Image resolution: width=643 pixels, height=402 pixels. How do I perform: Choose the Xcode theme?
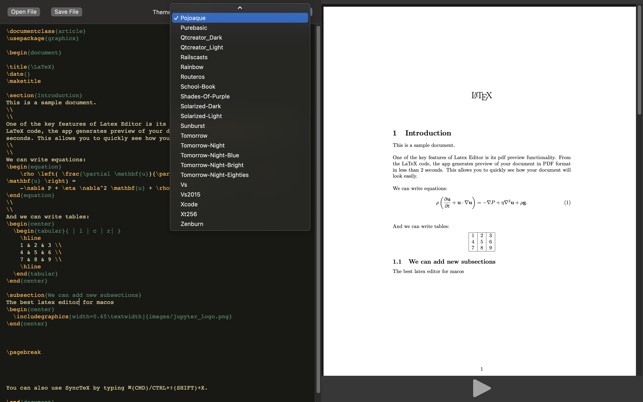tap(189, 204)
